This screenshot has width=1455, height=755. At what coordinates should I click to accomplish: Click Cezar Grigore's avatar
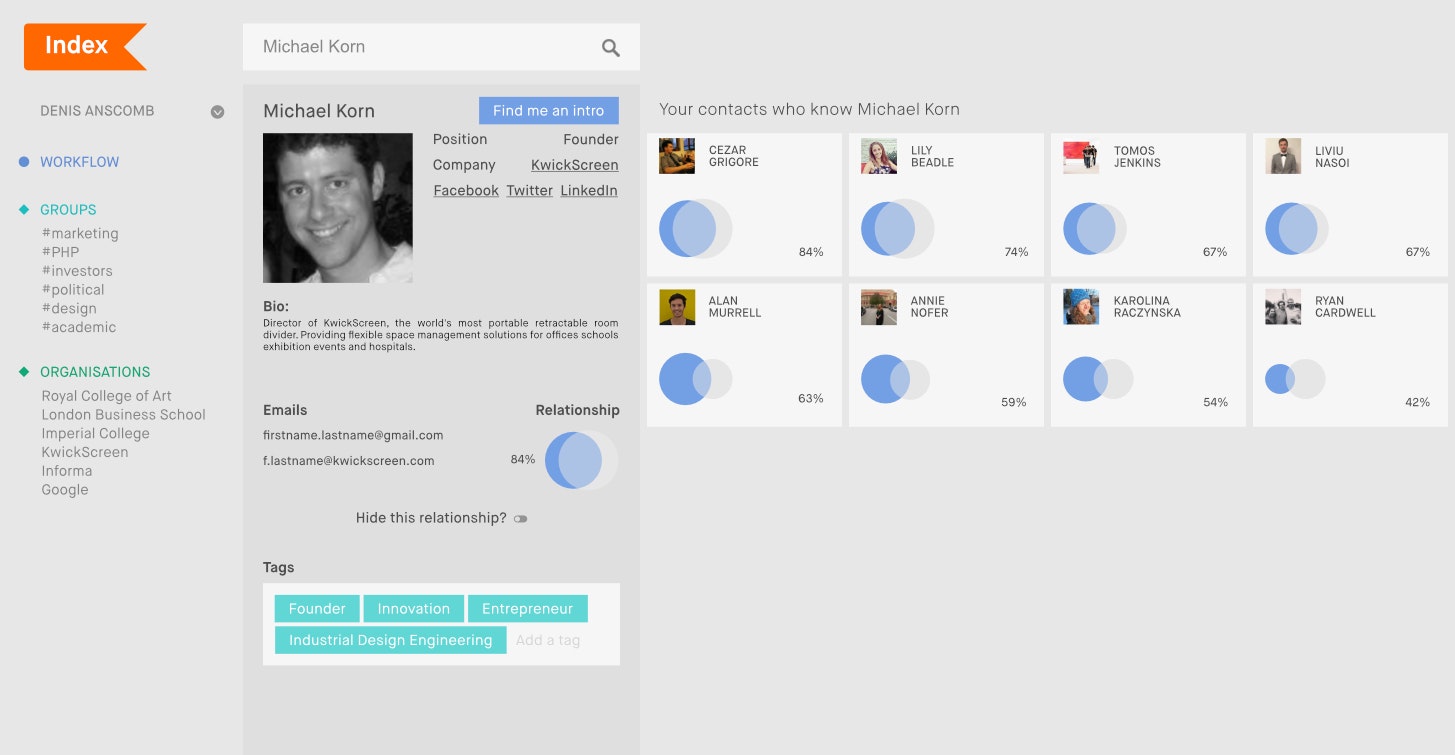coord(677,156)
